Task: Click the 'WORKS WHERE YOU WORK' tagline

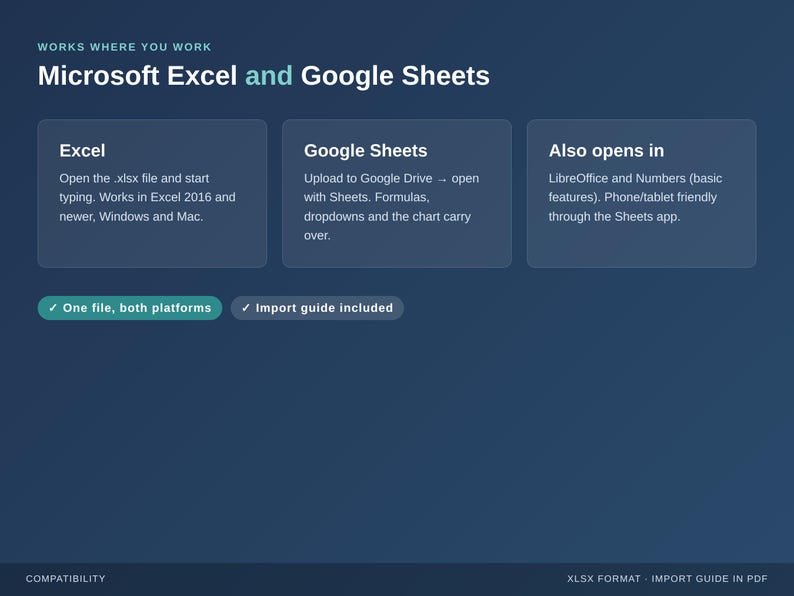Action: pyautogui.click(x=125, y=47)
